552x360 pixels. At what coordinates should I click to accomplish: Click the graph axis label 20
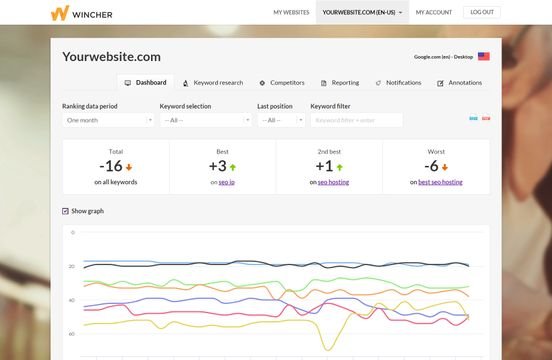coord(72,266)
